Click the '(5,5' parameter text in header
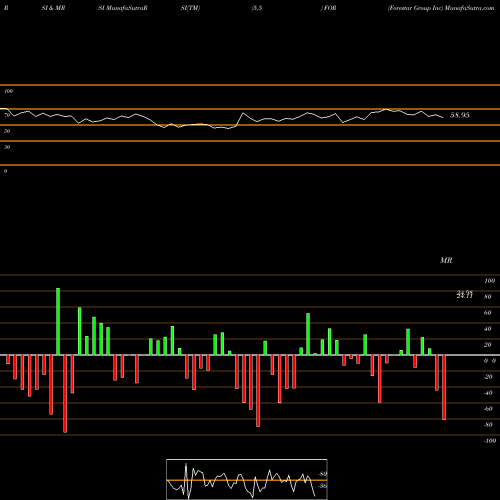The width and height of the screenshot is (500, 500). click(x=257, y=8)
